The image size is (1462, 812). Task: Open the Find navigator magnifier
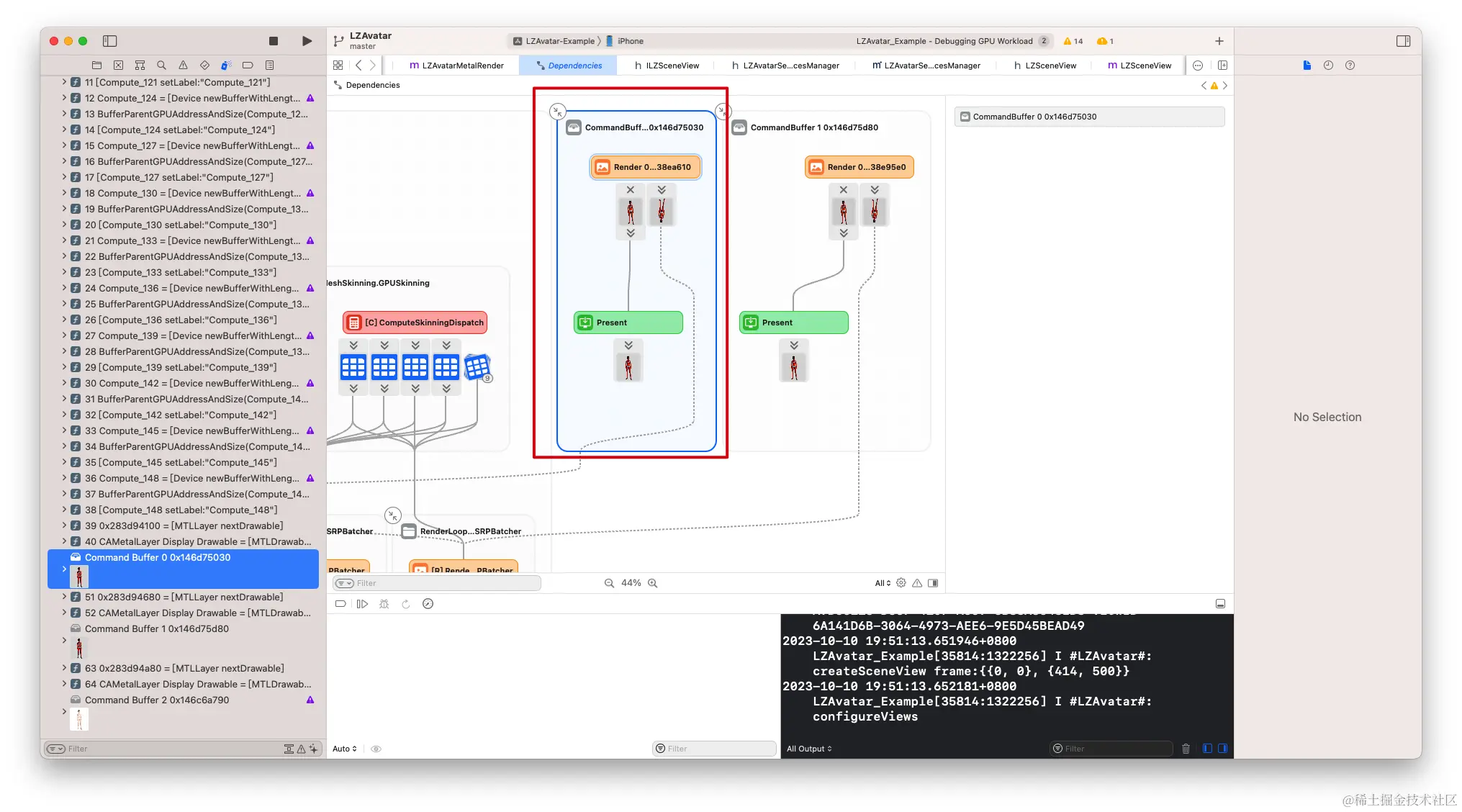click(x=161, y=65)
